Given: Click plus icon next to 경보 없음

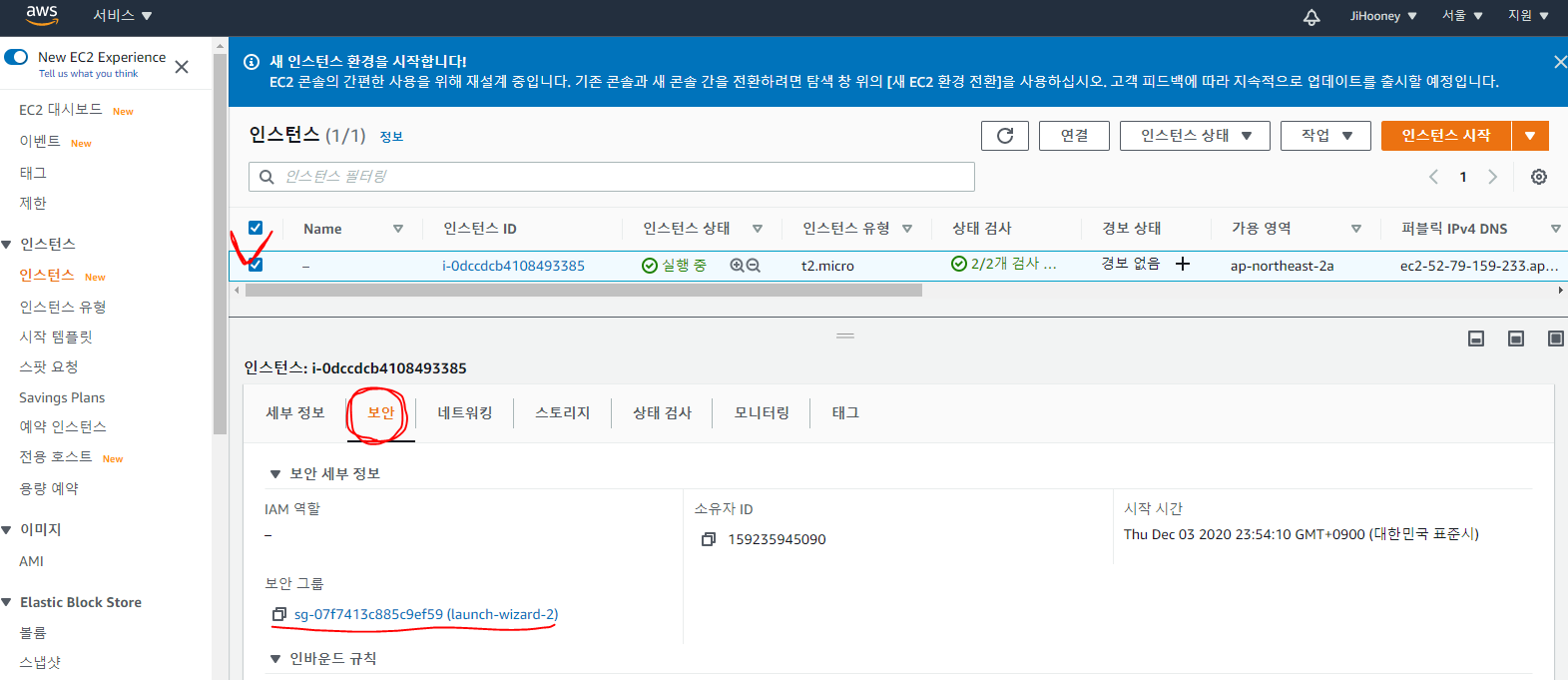Looking at the screenshot, I should (1183, 264).
